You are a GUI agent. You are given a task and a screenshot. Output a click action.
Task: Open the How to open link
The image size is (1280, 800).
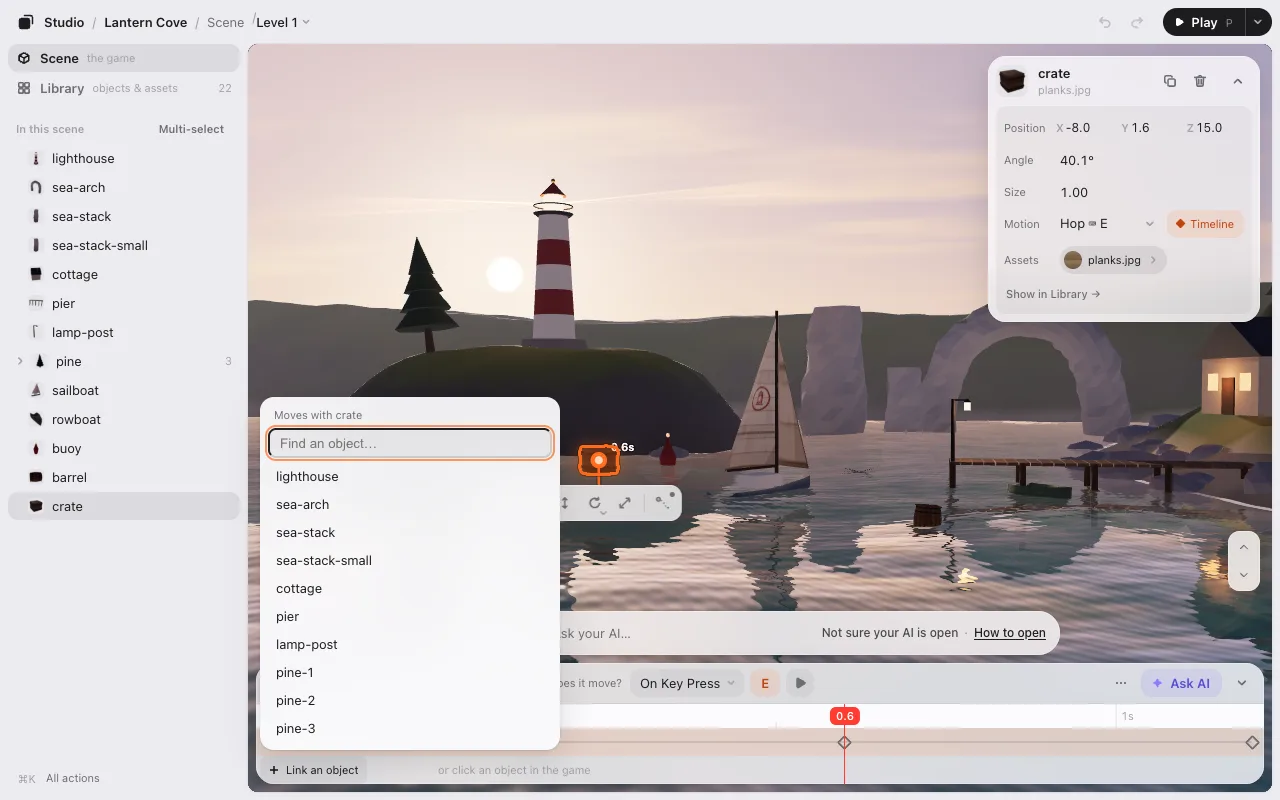click(x=1010, y=632)
